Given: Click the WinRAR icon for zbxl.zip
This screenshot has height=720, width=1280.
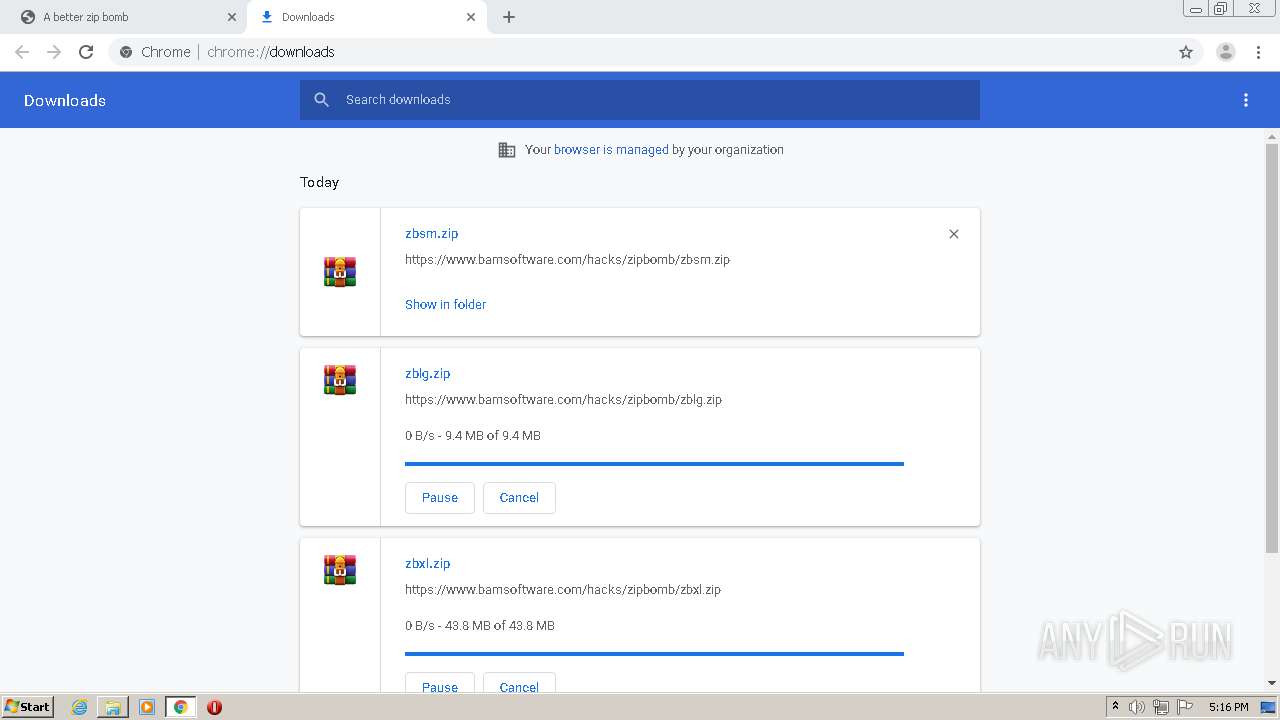Looking at the screenshot, I should [x=340, y=570].
